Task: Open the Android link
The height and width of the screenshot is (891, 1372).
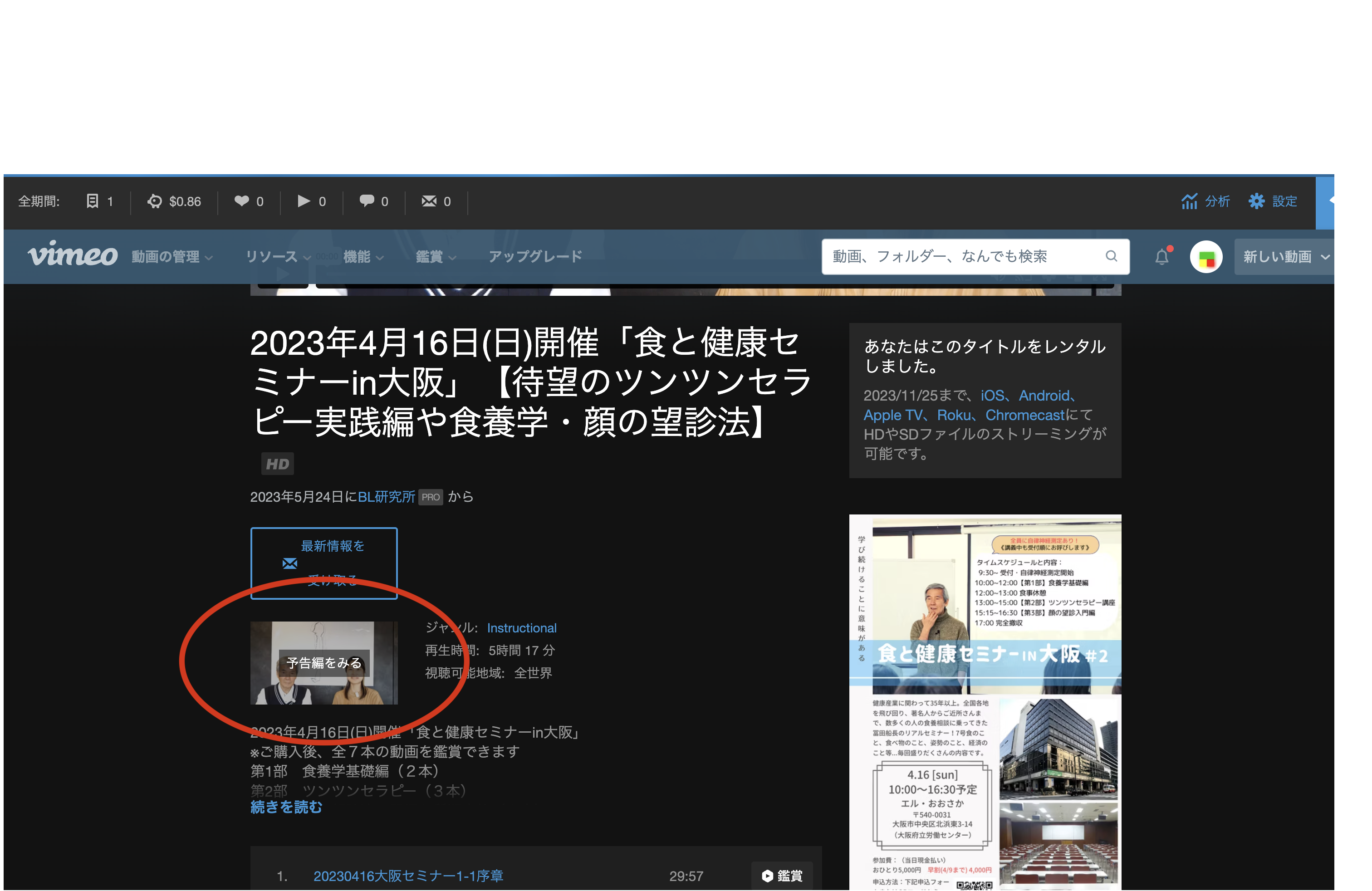Action: point(1044,395)
